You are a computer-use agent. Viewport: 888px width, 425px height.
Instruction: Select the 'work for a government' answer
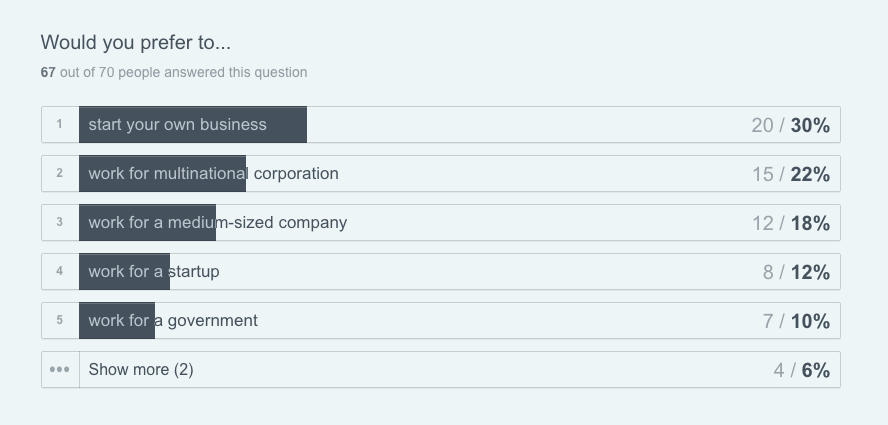tap(173, 321)
